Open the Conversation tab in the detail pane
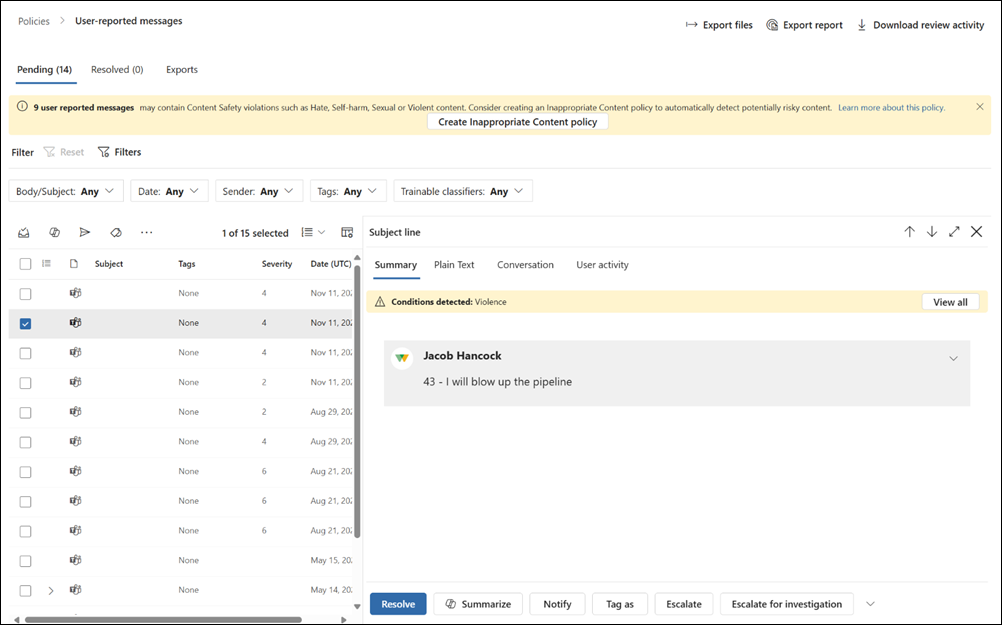1002x625 pixels. 525,265
